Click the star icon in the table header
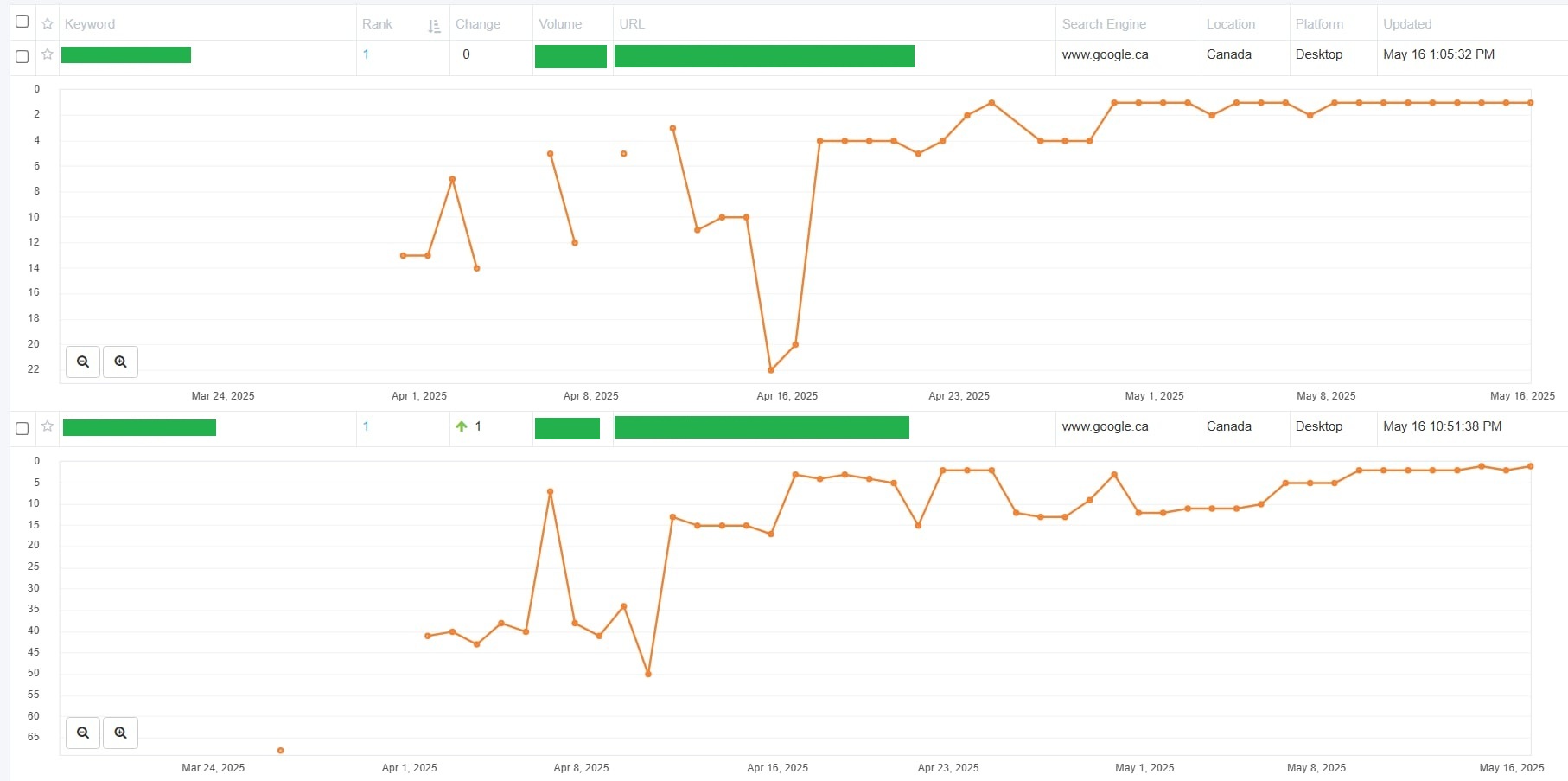 (48, 24)
